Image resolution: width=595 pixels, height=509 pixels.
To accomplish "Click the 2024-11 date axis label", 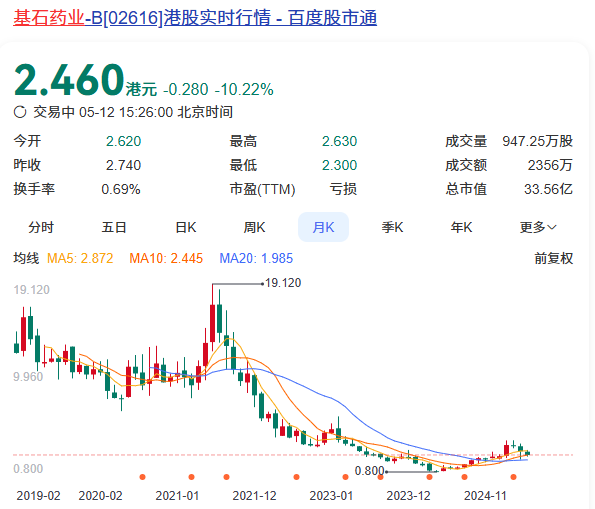I will tap(485, 496).
